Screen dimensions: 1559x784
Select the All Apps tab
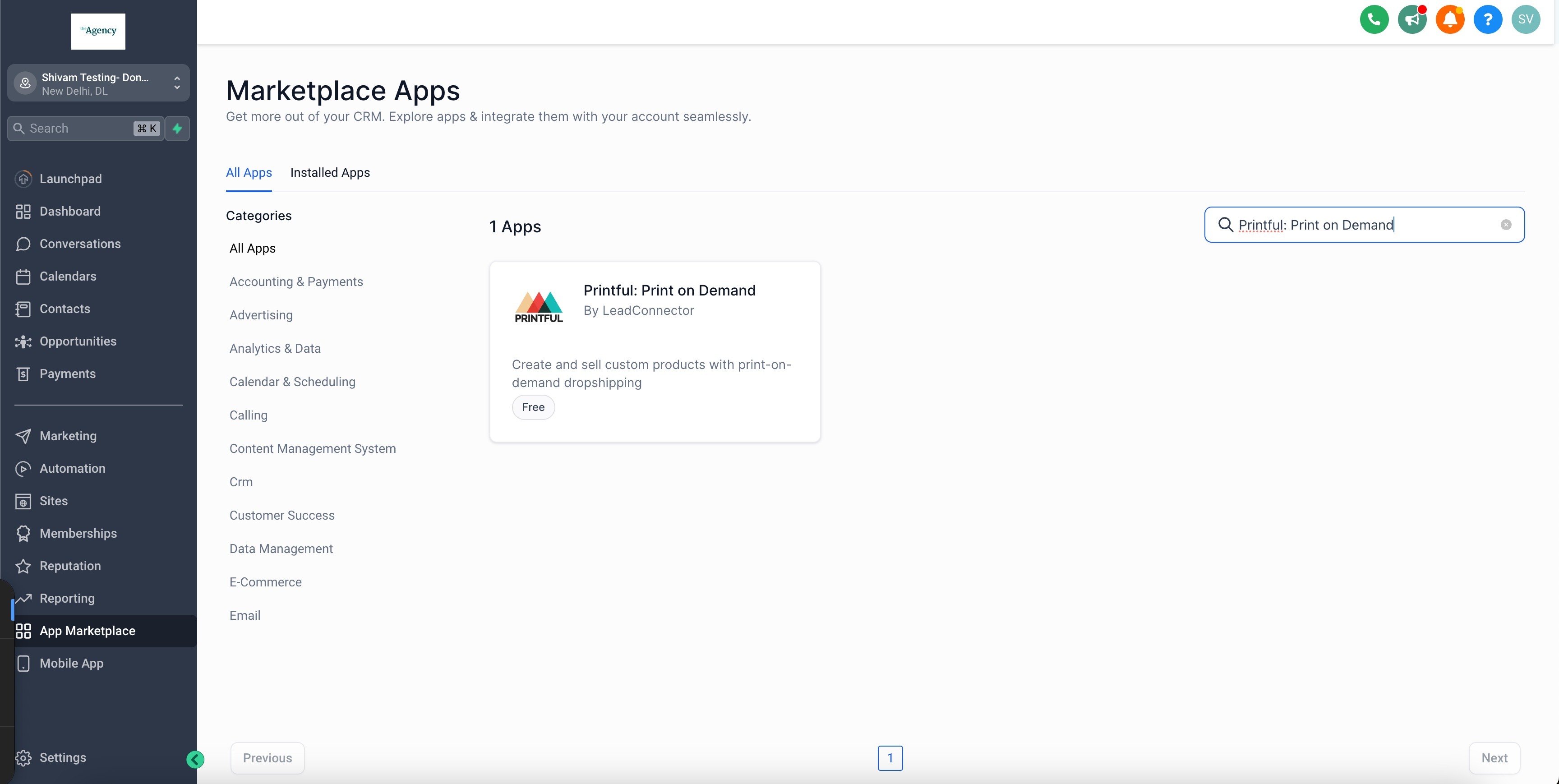click(249, 172)
